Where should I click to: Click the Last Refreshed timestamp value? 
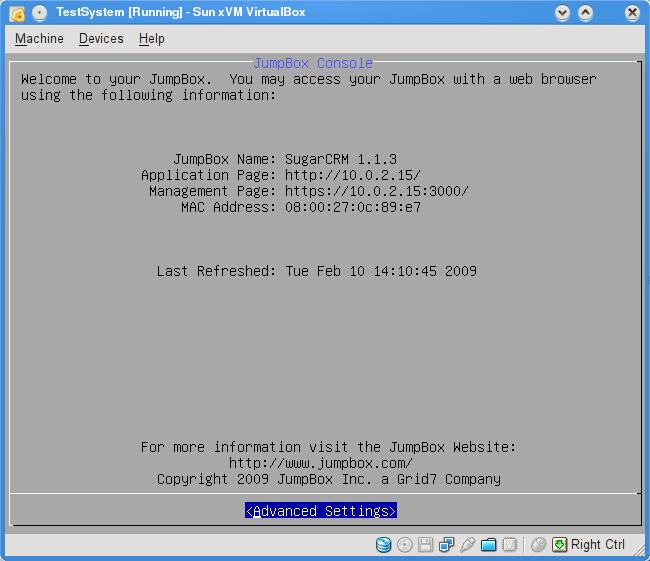click(x=381, y=271)
